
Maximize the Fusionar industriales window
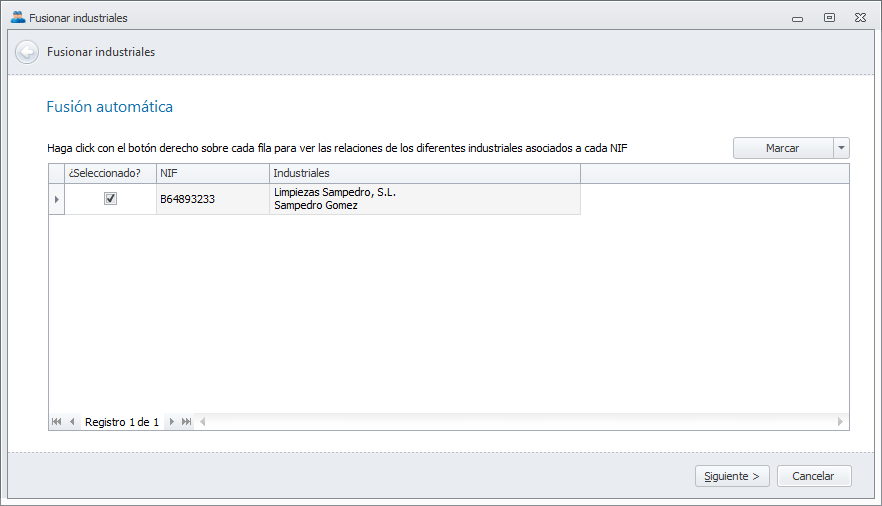tap(829, 17)
